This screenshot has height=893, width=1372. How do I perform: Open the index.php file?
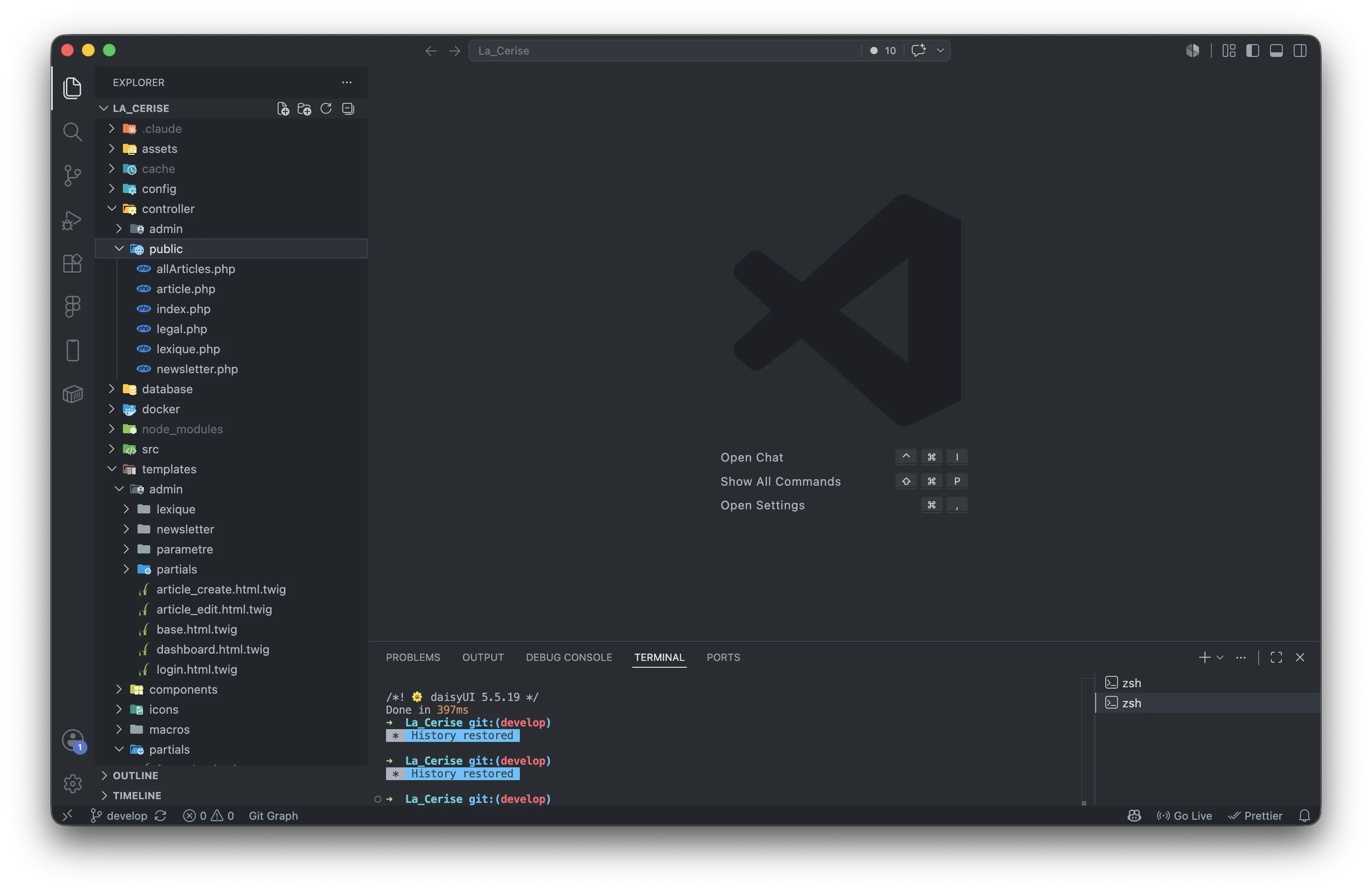[x=231, y=309]
